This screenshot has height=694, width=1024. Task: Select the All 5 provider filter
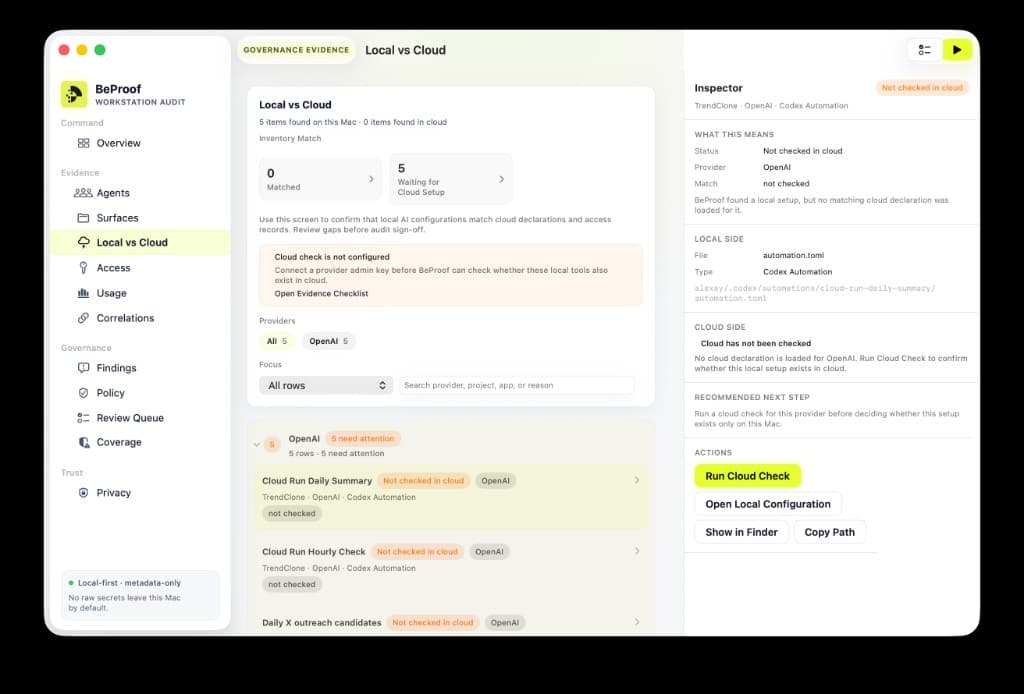tap(277, 341)
